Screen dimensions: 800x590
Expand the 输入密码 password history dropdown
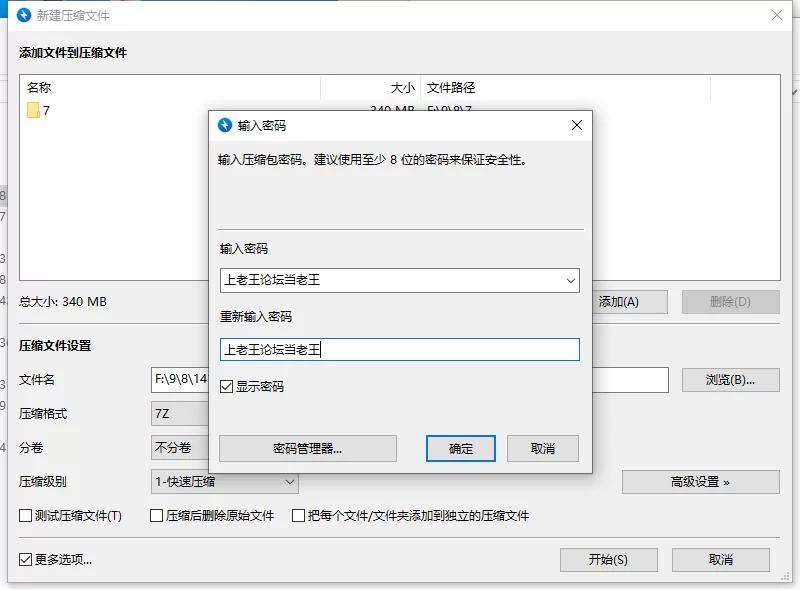(x=570, y=281)
